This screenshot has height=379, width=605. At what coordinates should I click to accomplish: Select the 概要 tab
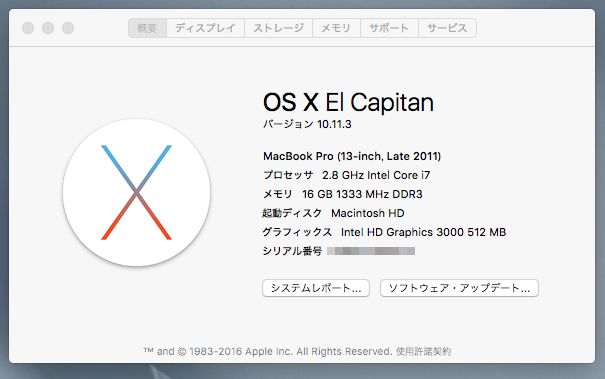click(147, 28)
